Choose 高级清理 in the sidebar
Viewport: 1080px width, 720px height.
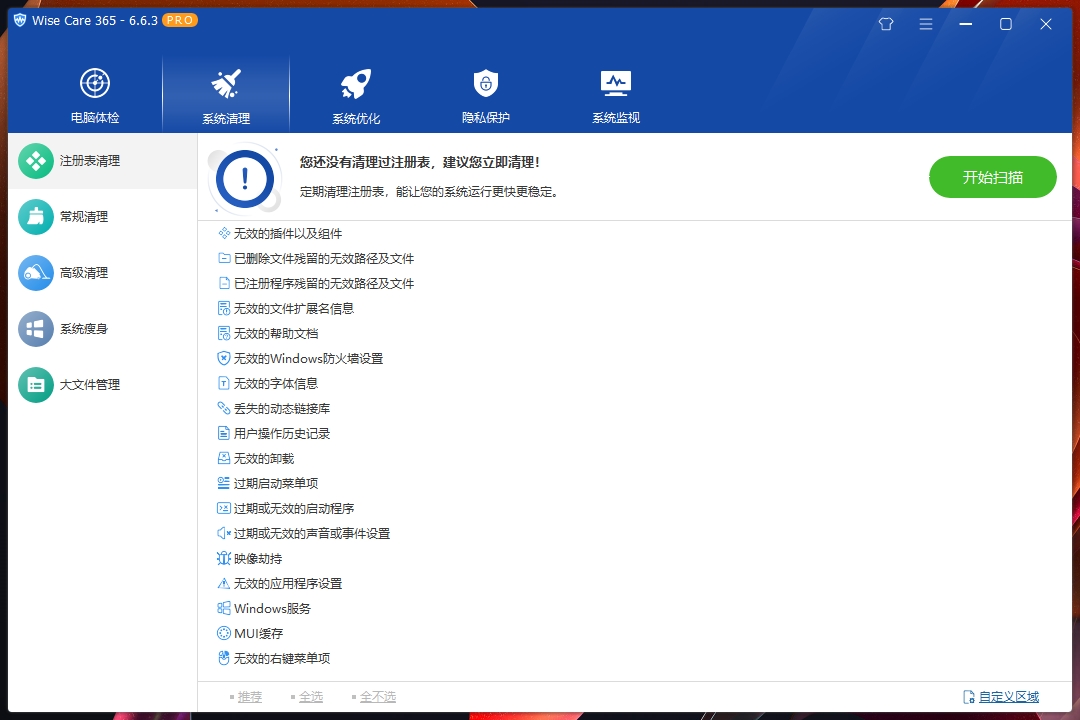pos(103,273)
